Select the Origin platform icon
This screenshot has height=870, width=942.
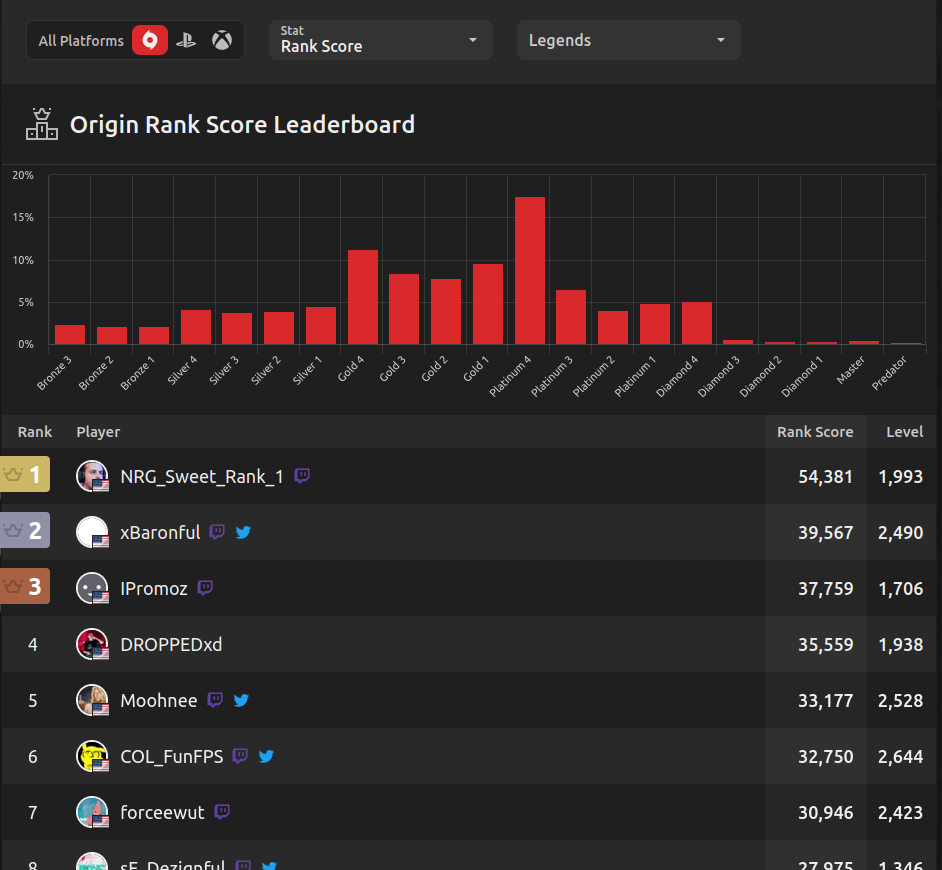[x=150, y=41]
